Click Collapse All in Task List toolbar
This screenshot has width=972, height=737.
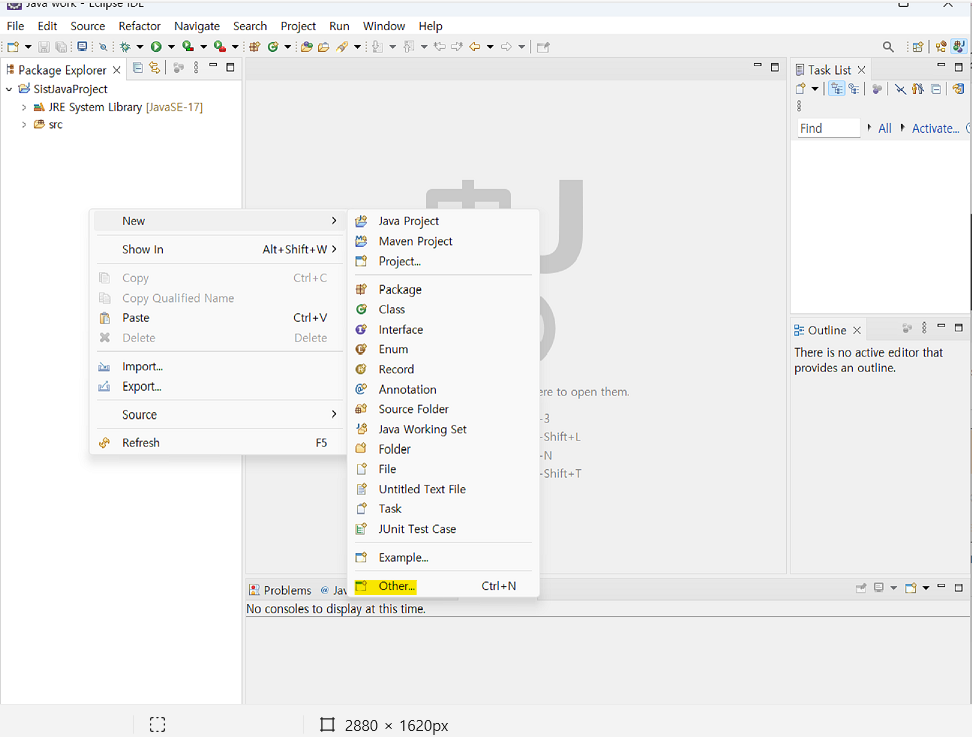[936, 89]
